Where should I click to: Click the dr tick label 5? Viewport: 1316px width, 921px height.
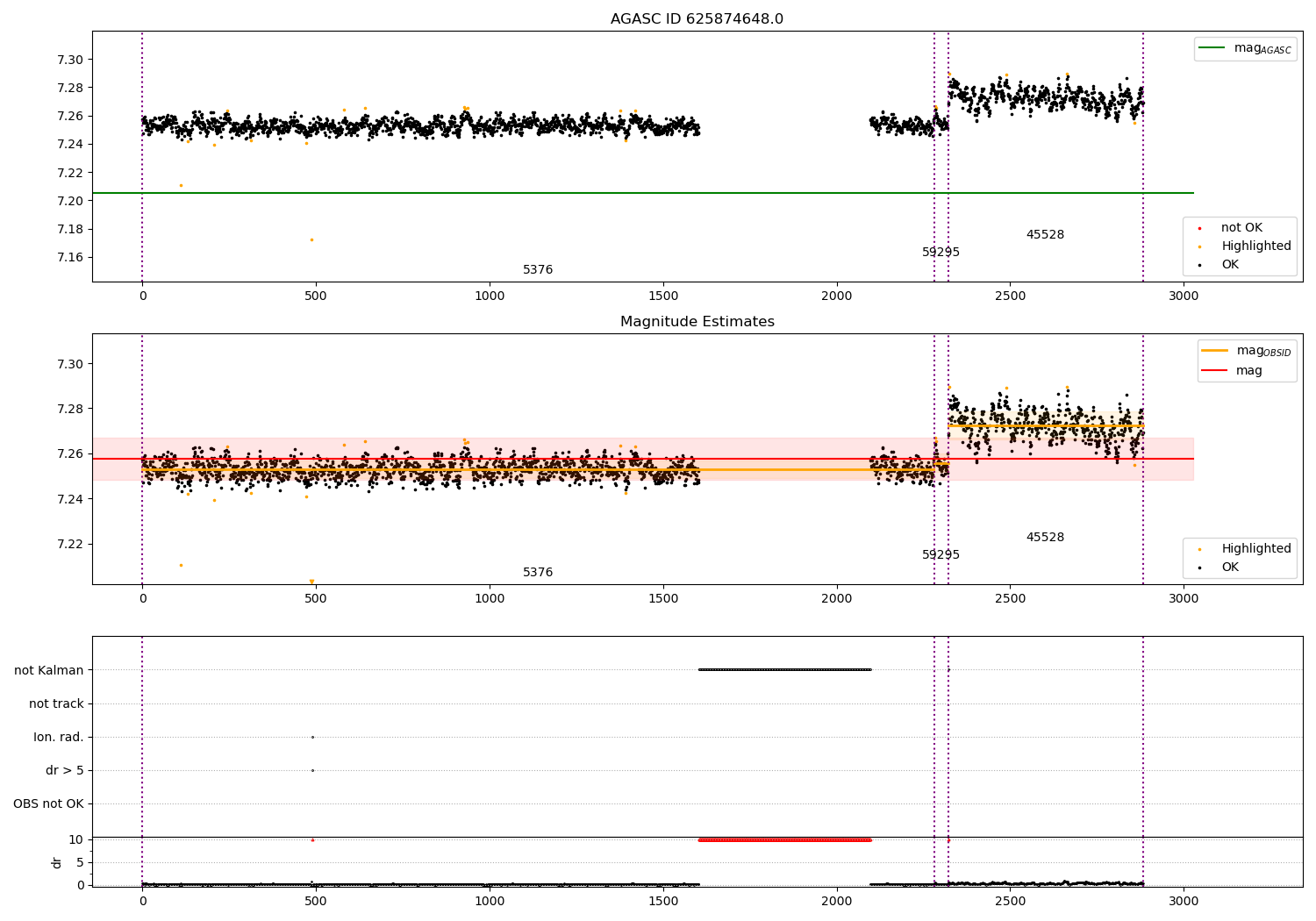(x=80, y=863)
